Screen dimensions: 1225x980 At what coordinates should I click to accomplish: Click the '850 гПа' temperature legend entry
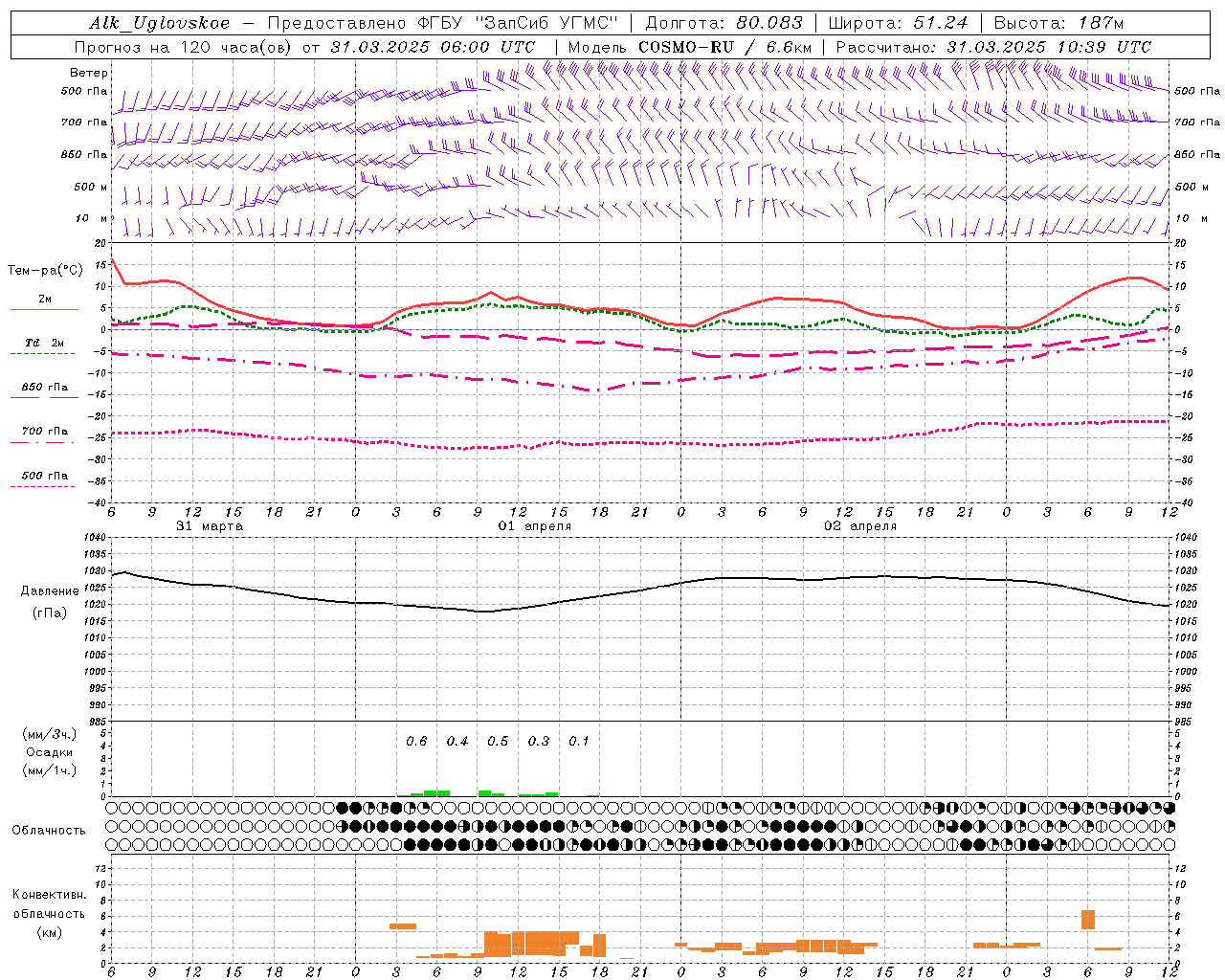[44, 388]
